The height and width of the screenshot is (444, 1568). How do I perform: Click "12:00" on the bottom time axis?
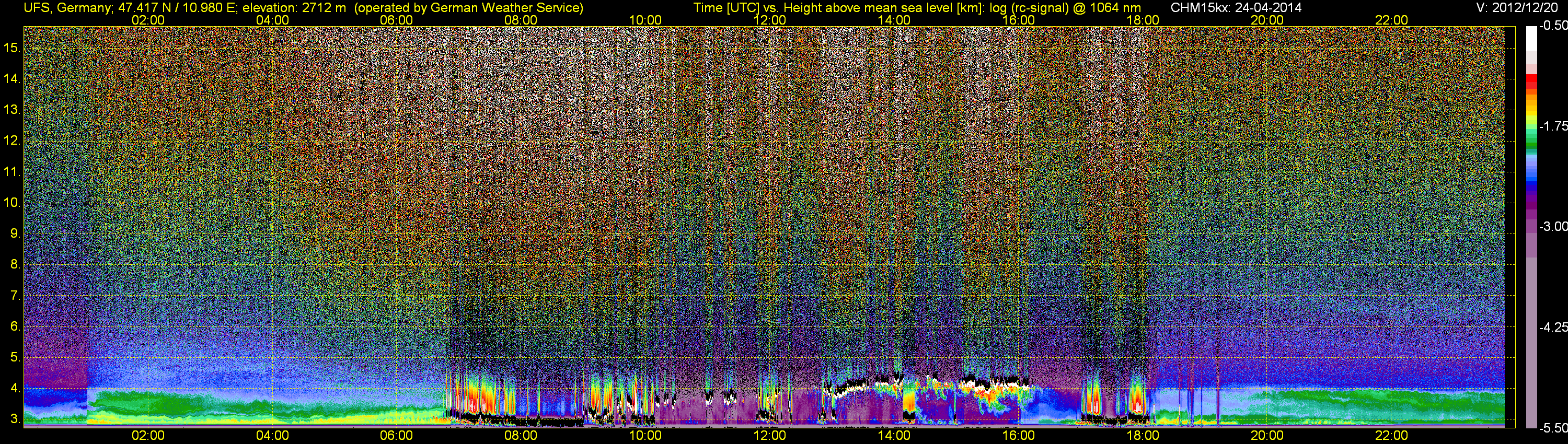tap(769, 436)
